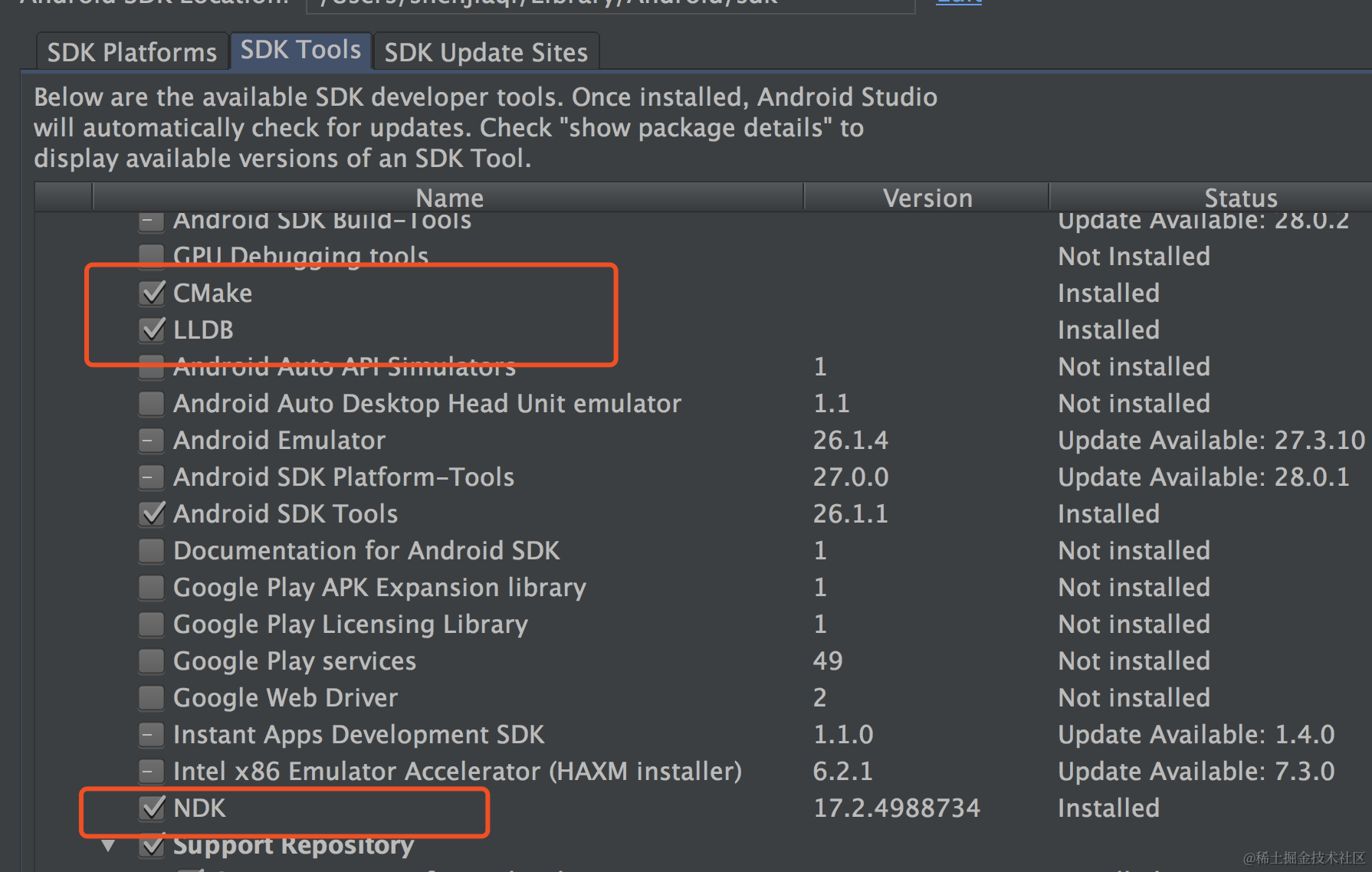1372x872 pixels.
Task: Toggle Instant Apps Development SDK checkbox
Action: click(x=152, y=734)
